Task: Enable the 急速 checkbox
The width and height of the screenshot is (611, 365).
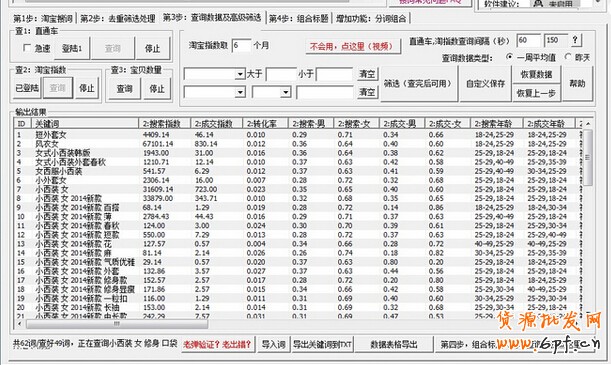Action: point(27,48)
